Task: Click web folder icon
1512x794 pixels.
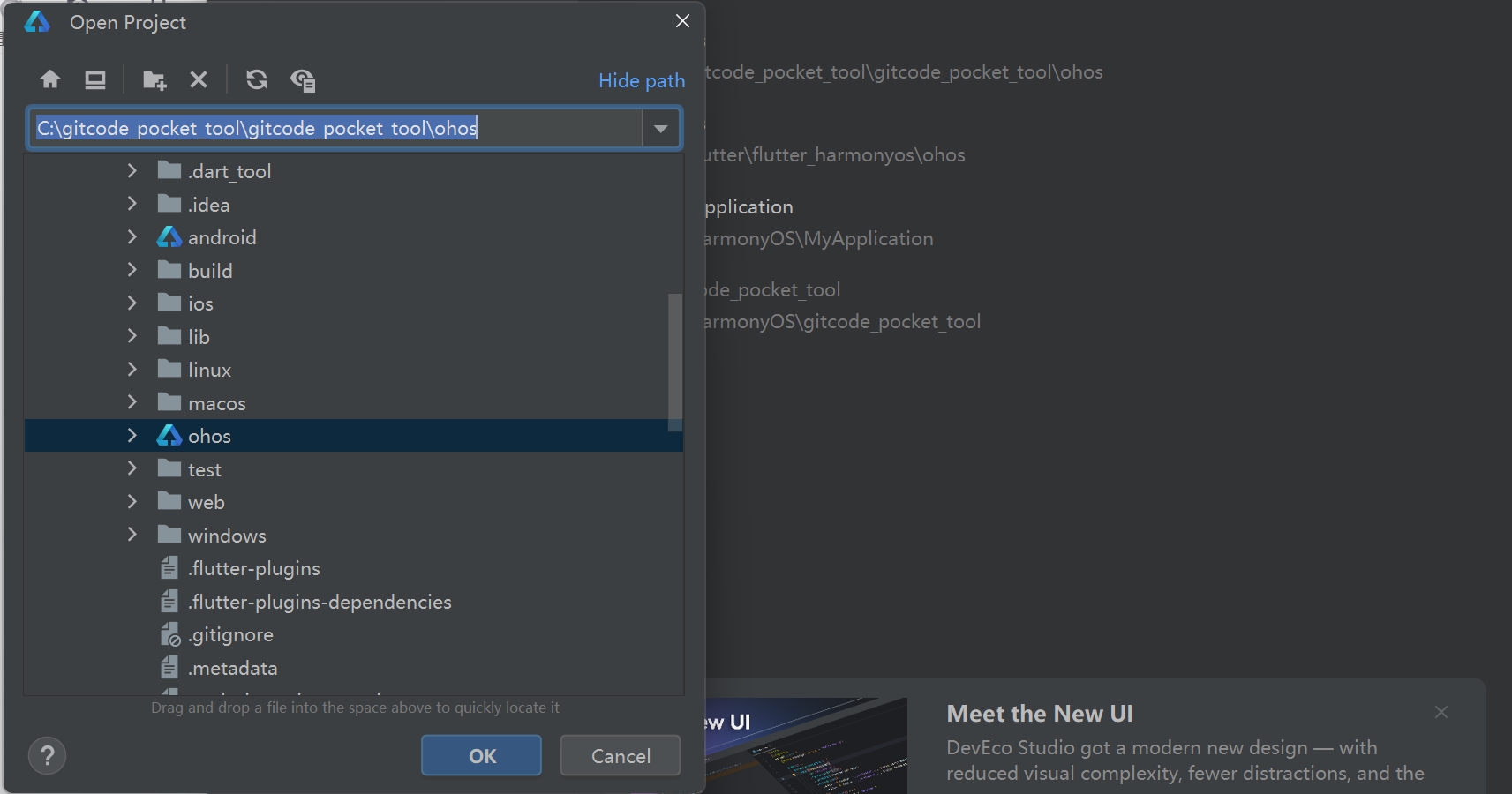Action: tap(169, 501)
